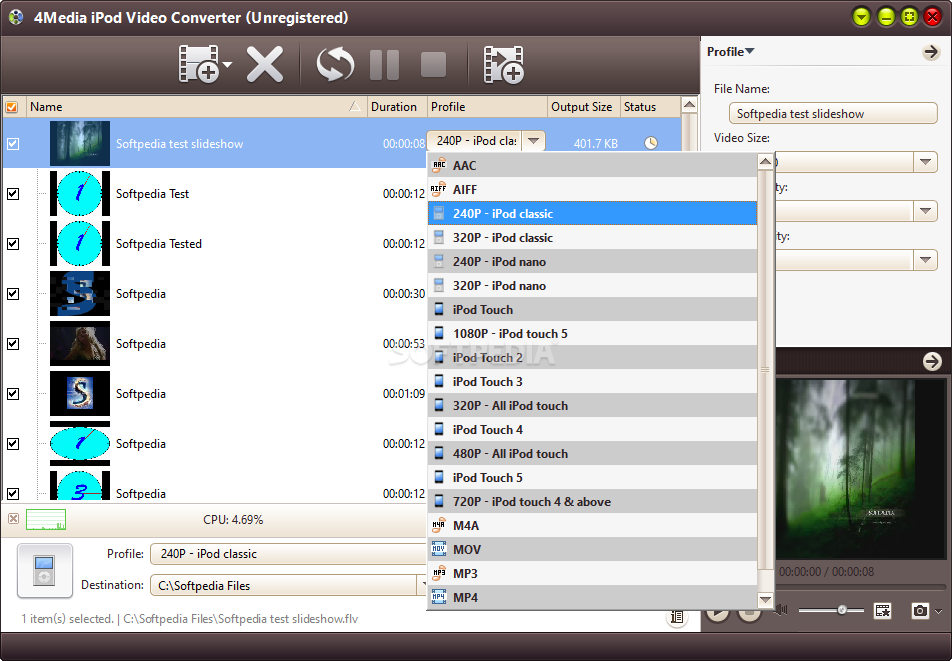Remove selected file with X icon
Viewport: 952px width, 661px height.
pyautogui.click(x=265, y=64)
